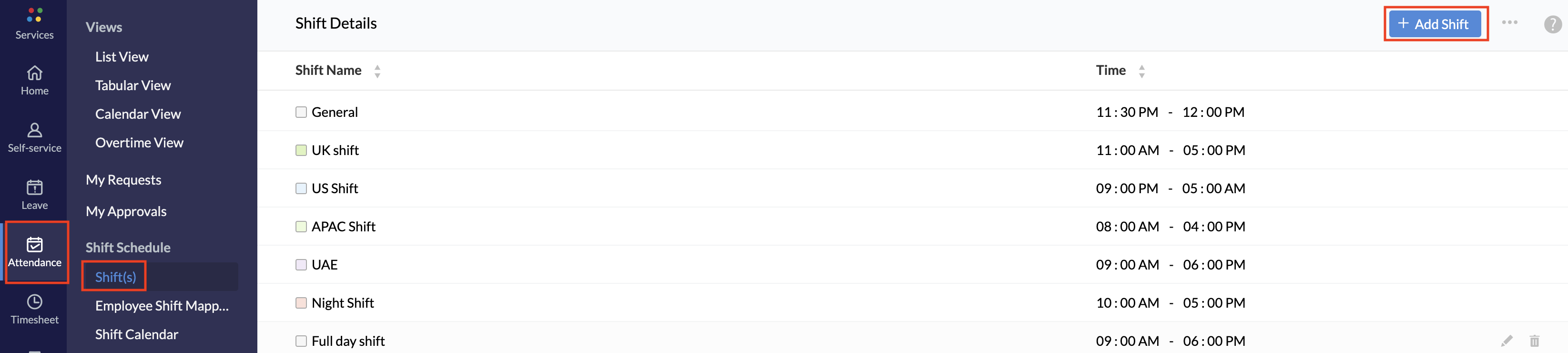Image resolution: width=1568 pixels, height=353 pixels.
Task: Click the UAE shift color swatch
Action: tap(301, 265)
